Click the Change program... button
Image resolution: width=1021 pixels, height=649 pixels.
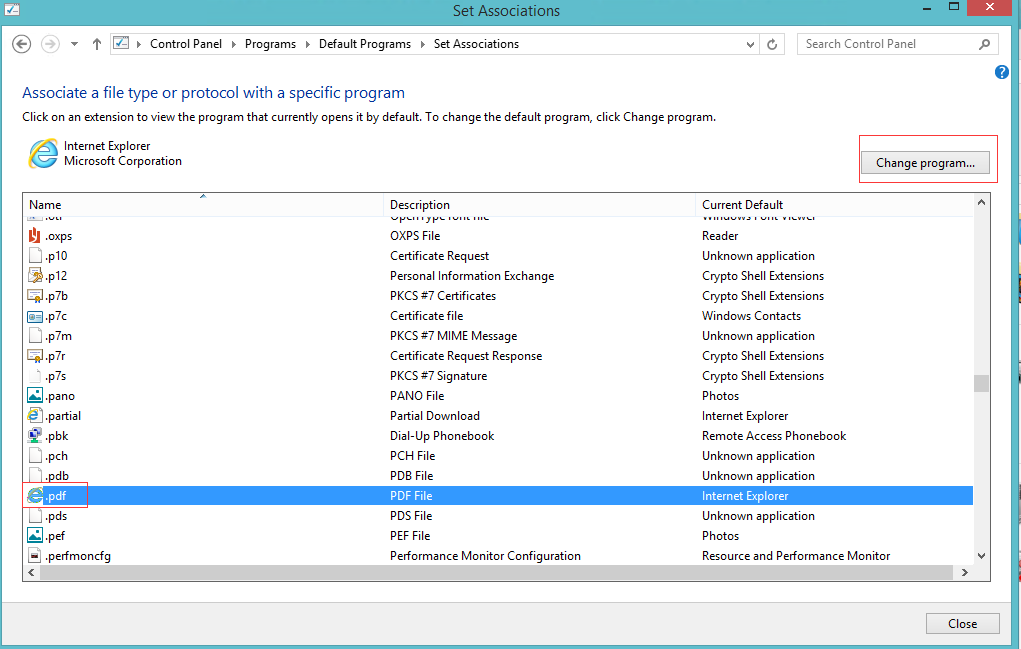925,163
